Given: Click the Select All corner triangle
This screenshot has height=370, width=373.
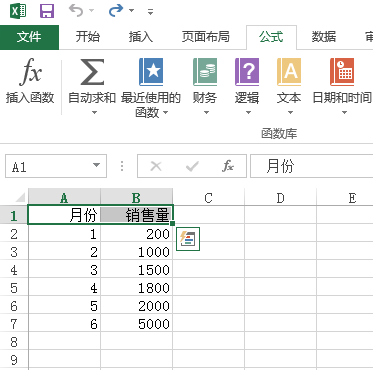Looking at the screenshot, I should (x=20, y=198).
